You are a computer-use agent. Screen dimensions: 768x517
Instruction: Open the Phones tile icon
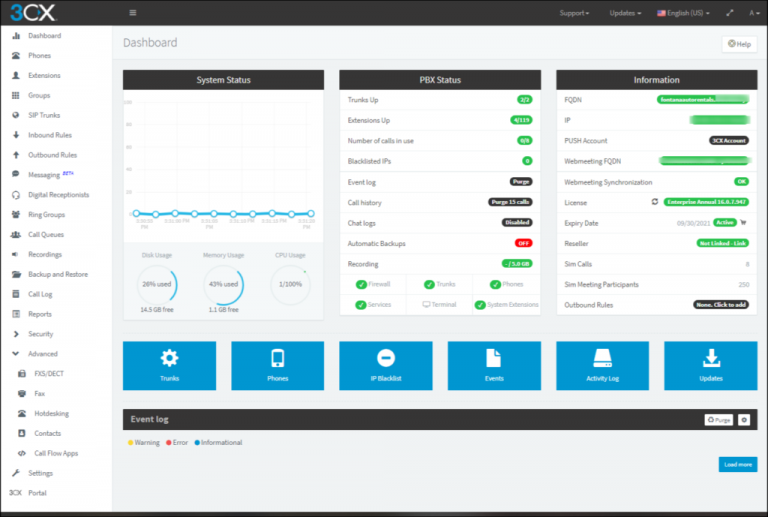click(277, 364)
